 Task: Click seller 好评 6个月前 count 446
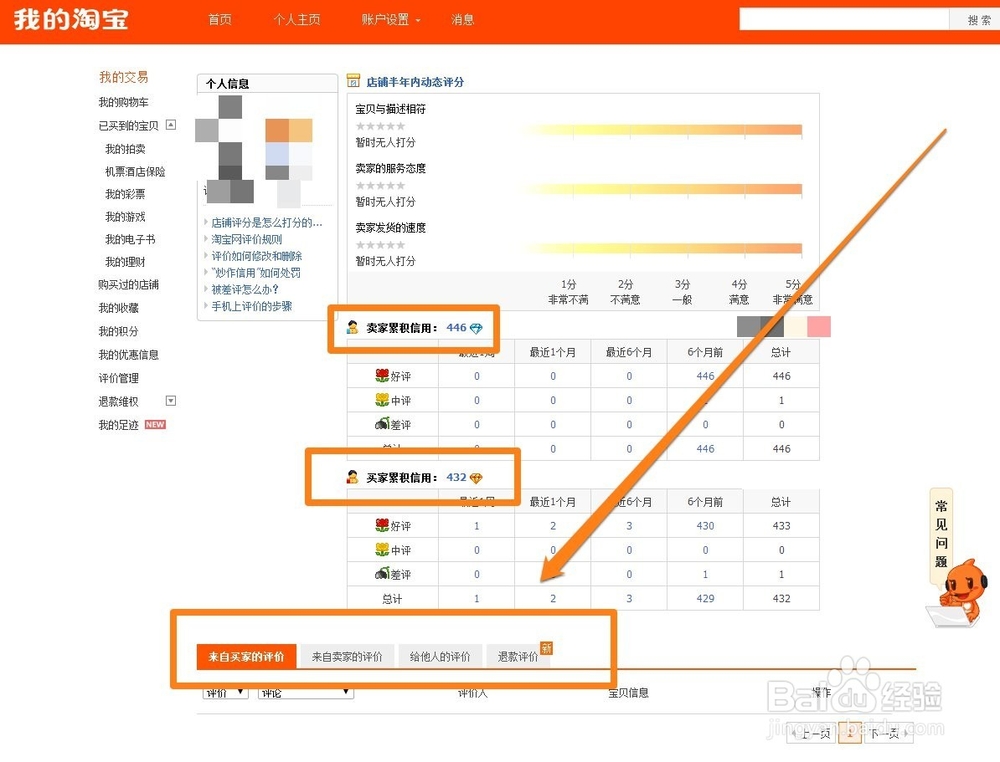(x=705, y=376)
